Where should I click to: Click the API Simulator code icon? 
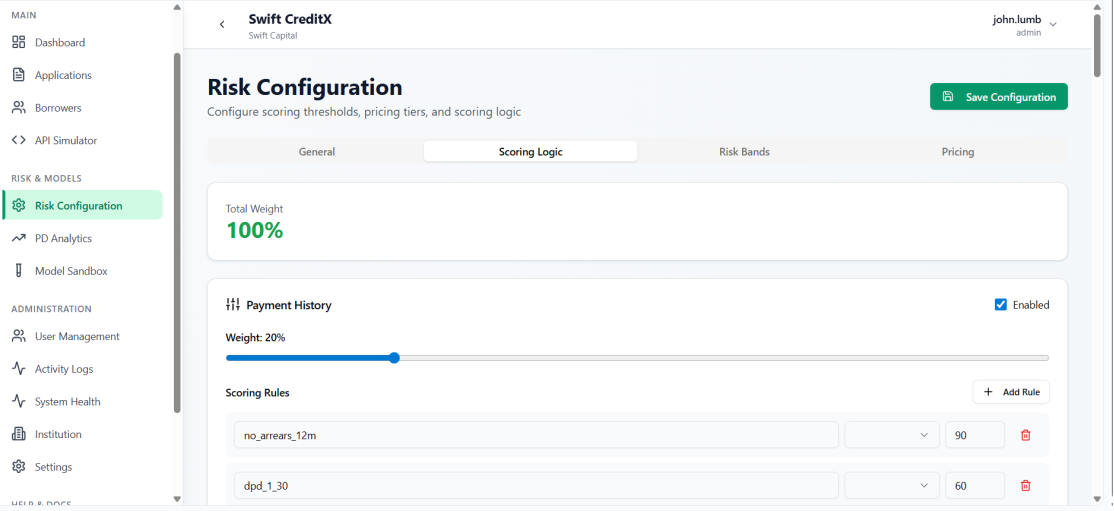(19, 140)
